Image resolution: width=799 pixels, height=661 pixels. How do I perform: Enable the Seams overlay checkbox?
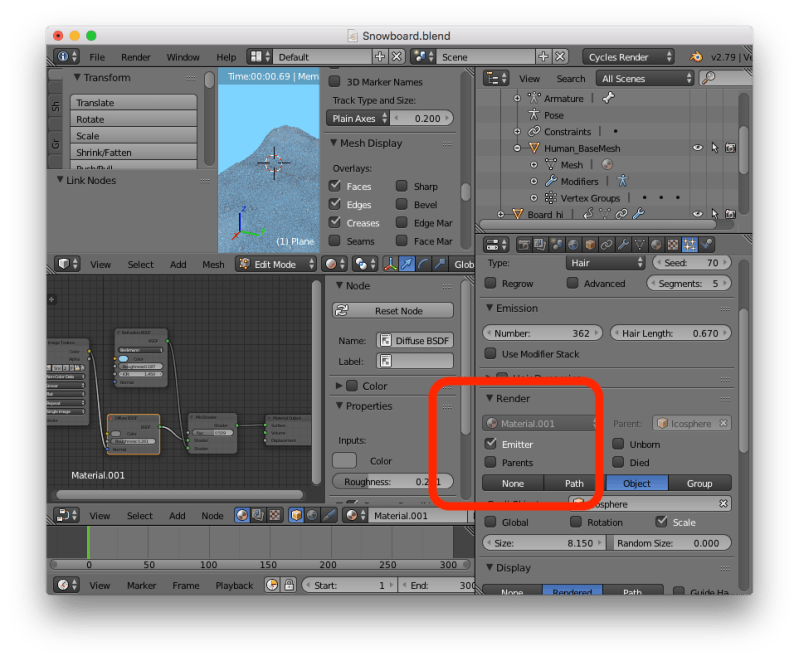pyautogui.click(x=335, y=241)
